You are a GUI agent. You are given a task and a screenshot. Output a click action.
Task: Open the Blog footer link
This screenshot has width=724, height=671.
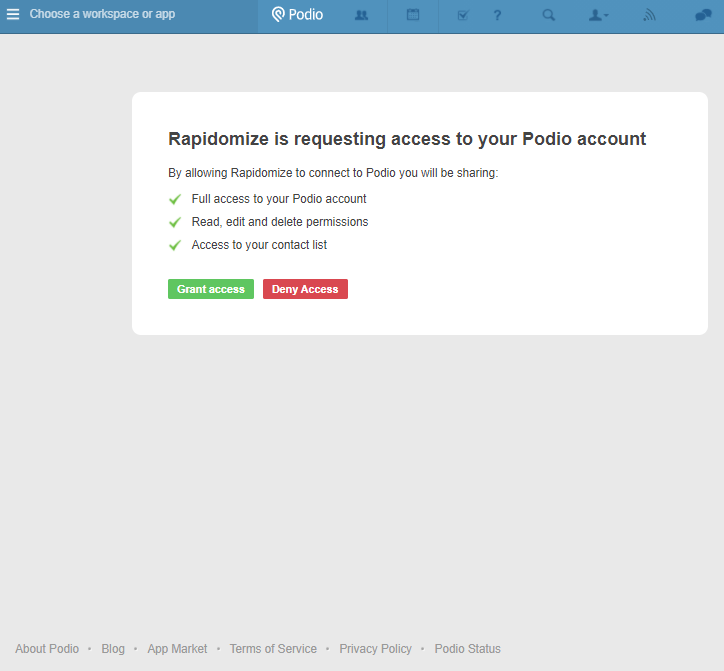[113, 649]
